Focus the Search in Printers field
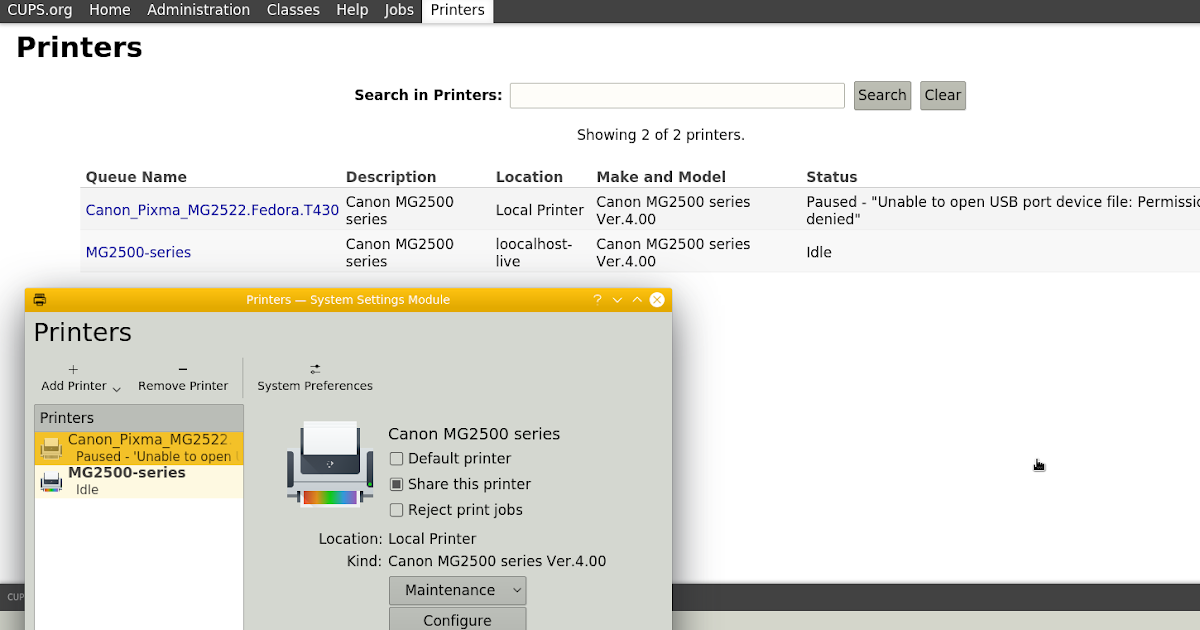The width and height of the screenshot is (1200, 630). [677, 95]
